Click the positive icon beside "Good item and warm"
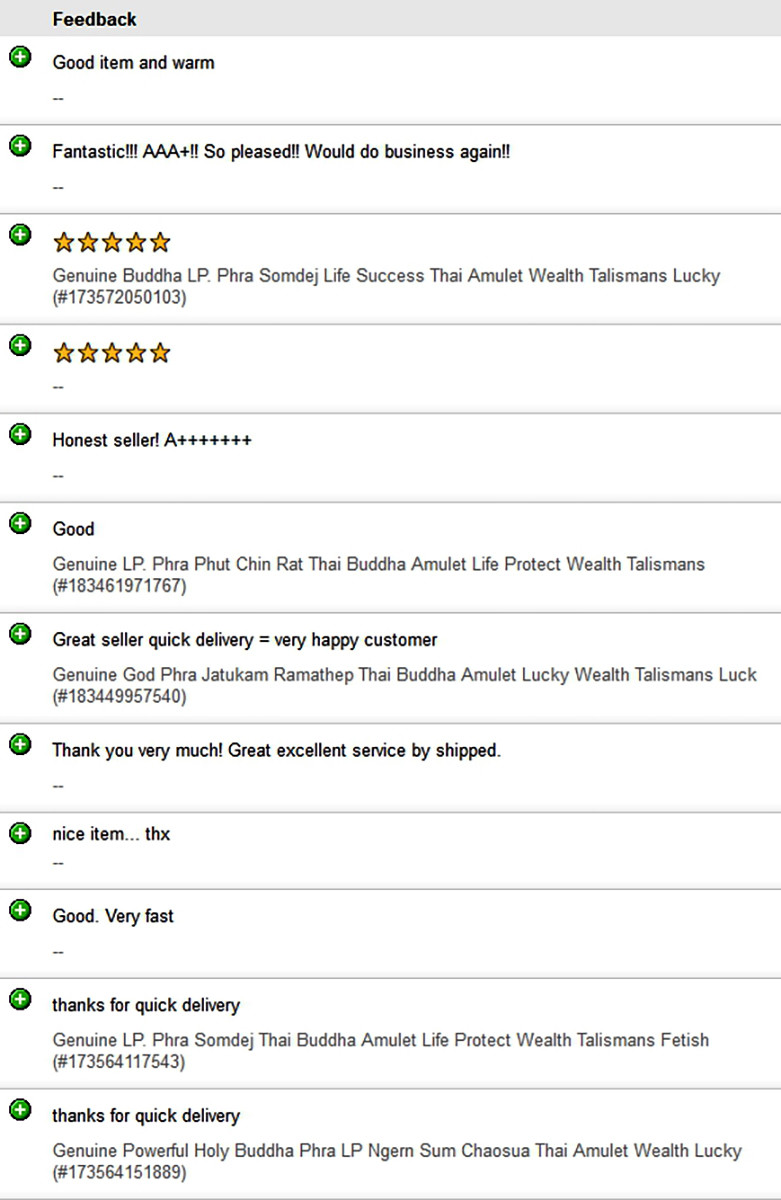The height and width of the screenshot is (1200, 781). pyautogui.click(x=20, y=57)
